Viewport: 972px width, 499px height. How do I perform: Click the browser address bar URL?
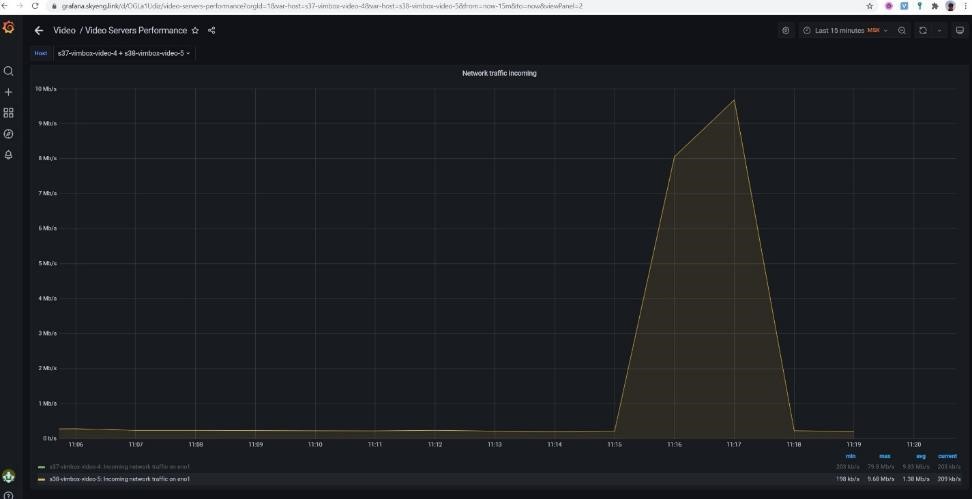(x=322, y=6)
